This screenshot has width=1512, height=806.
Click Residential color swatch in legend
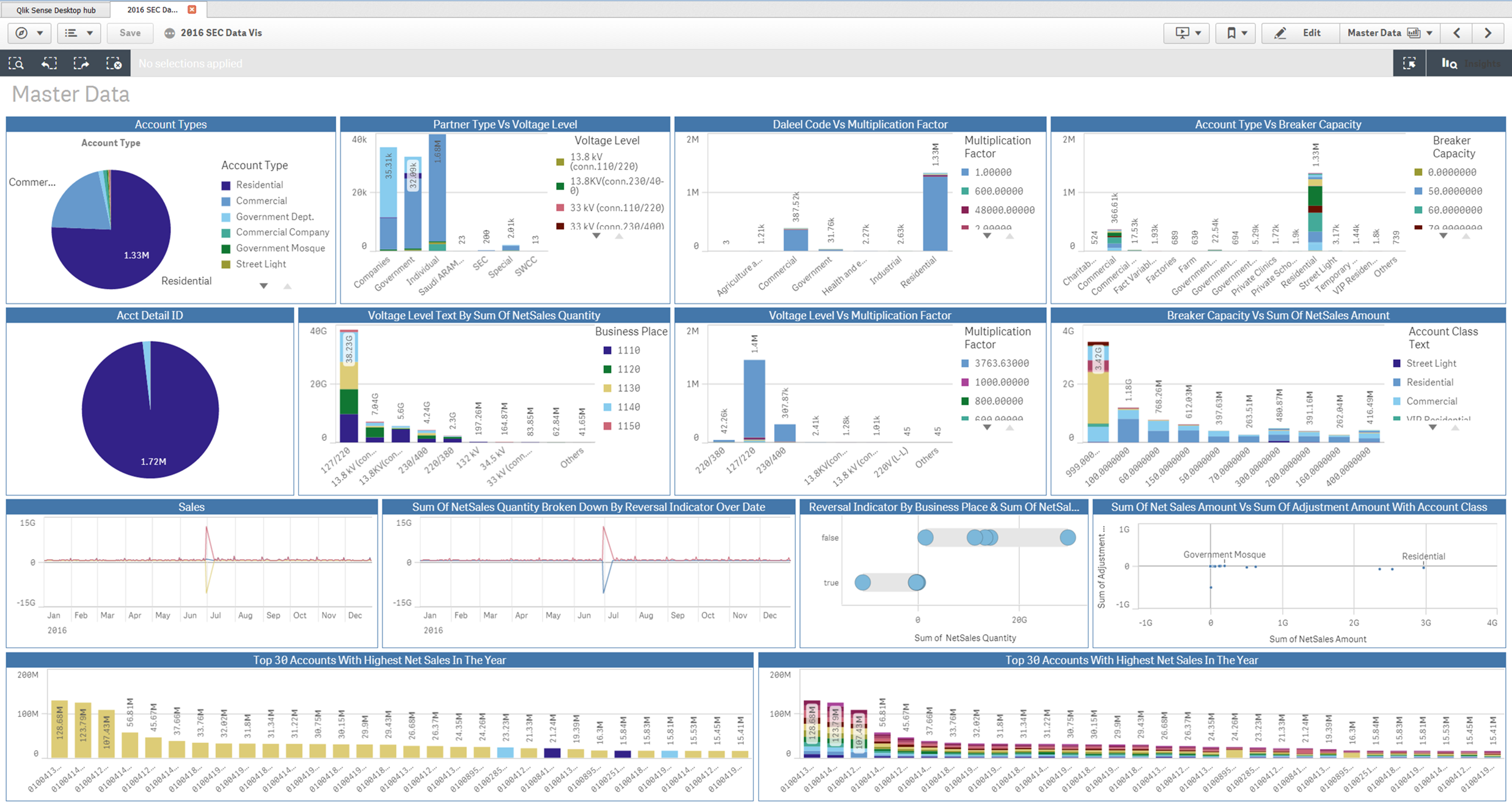(x=226, y=185)
